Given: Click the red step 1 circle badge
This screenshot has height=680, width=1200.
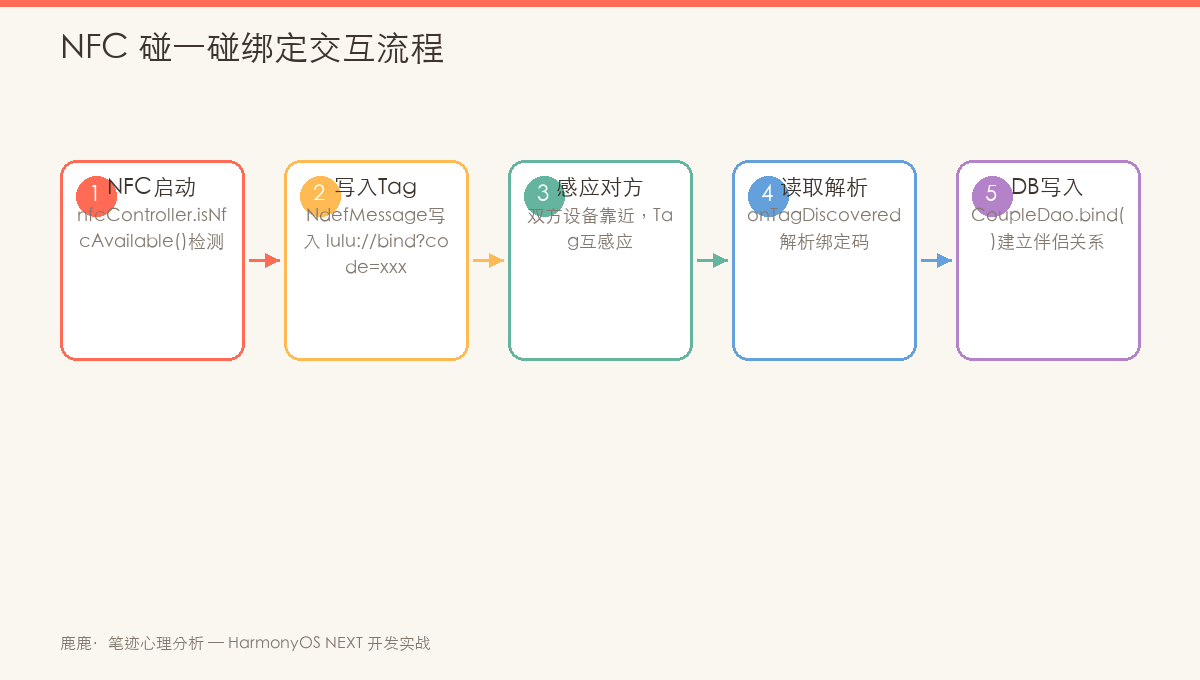Looking at the screenshot, I should [96, 194].
